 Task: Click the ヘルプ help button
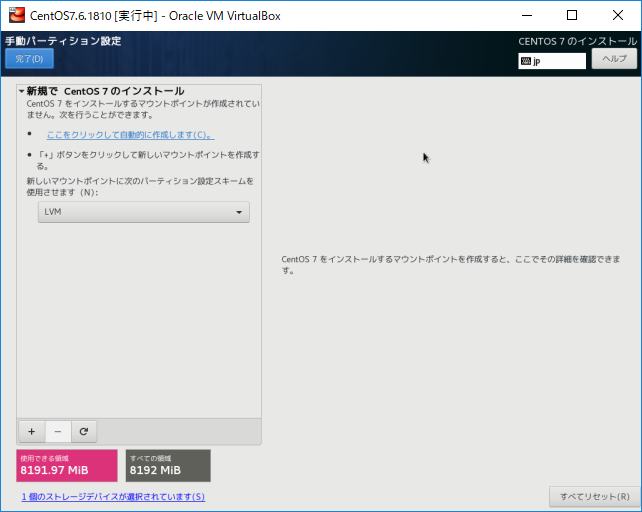(614, 59)
